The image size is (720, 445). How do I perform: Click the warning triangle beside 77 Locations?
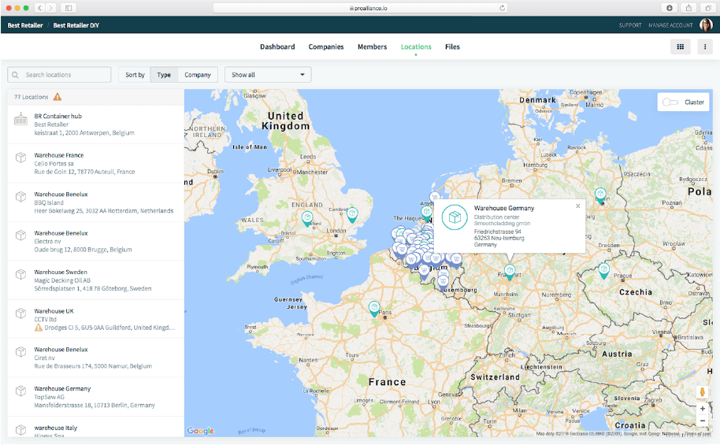57,97
